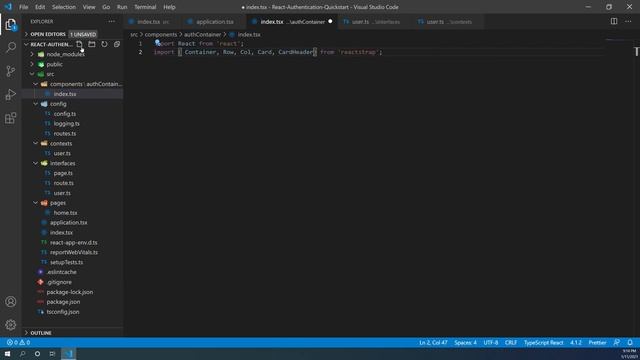This screenshot has height=360, width=640.
Task: Open the Accounts menu icon
Action: tap(11, 302)
